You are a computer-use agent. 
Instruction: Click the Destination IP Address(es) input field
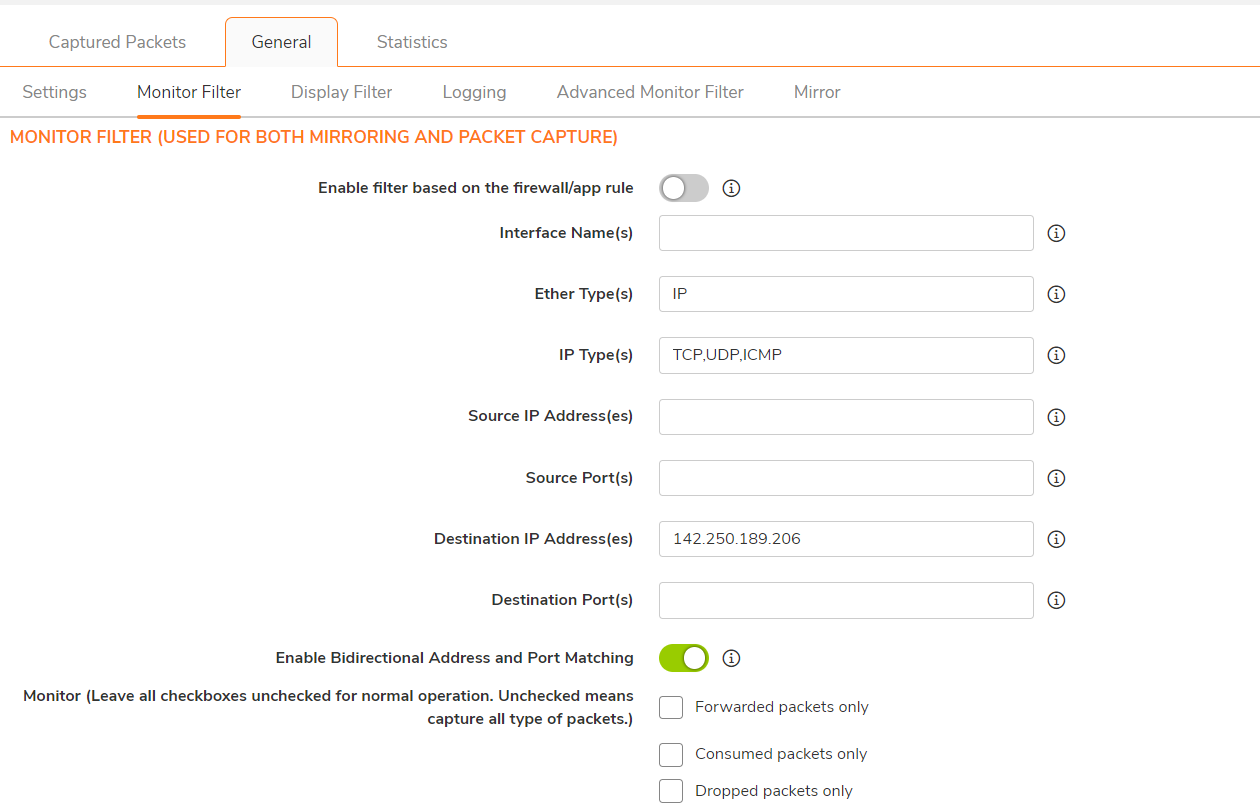[846, 539]
